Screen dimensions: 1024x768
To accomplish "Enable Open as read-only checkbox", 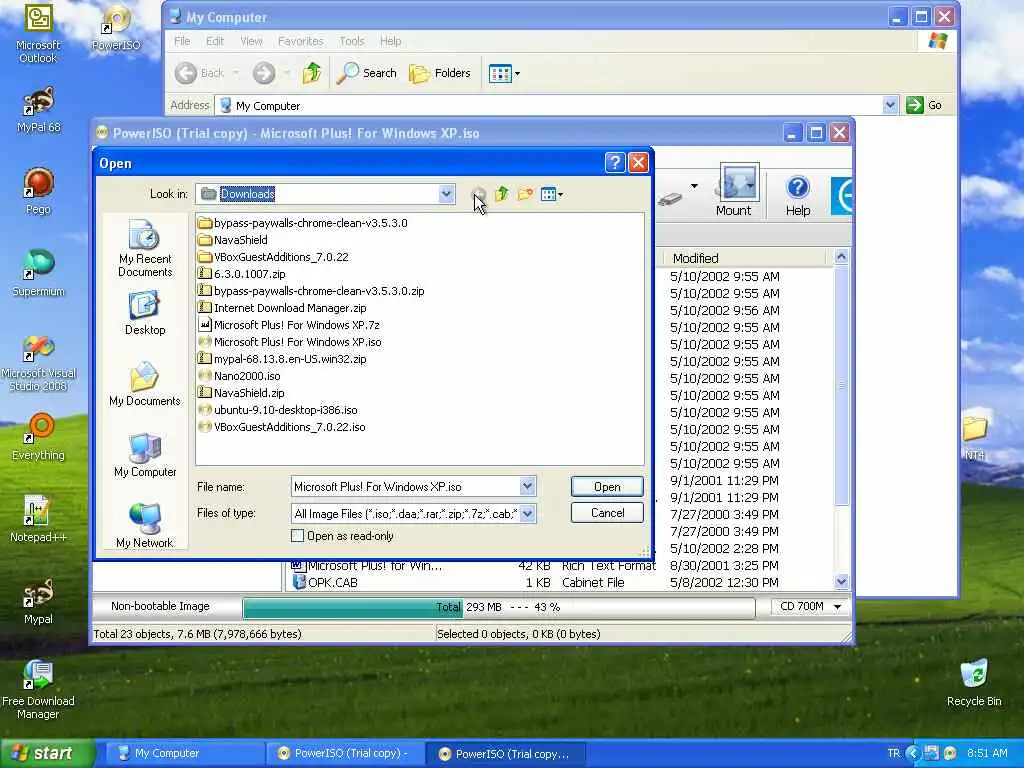I will pos(297,536).
